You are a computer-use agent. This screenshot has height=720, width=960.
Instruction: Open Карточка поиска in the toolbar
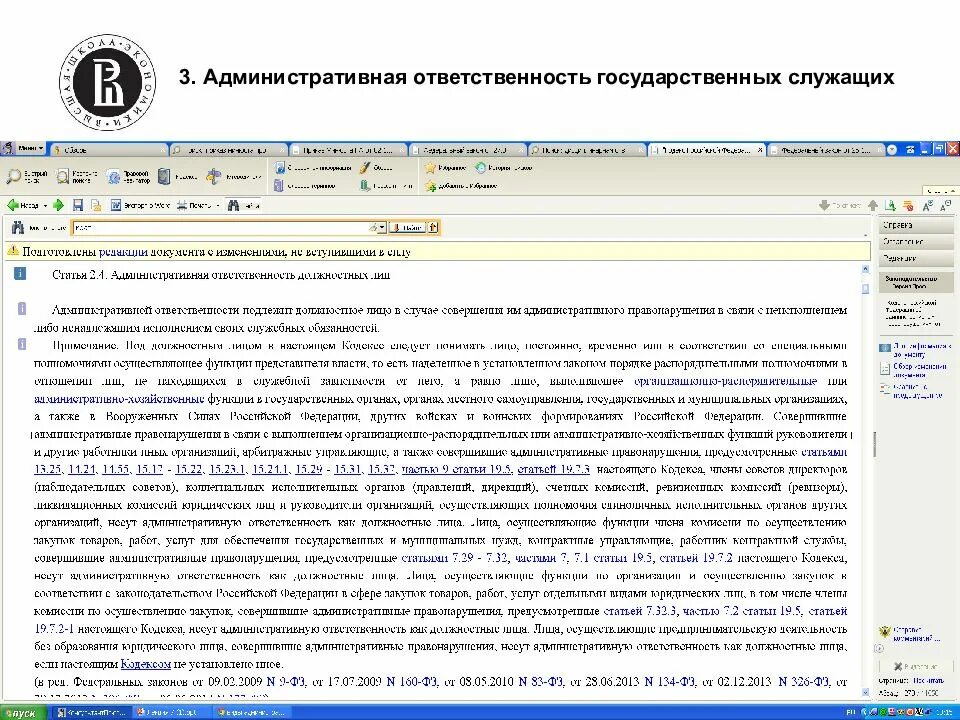pyautogui.click(x=77, y=176)
